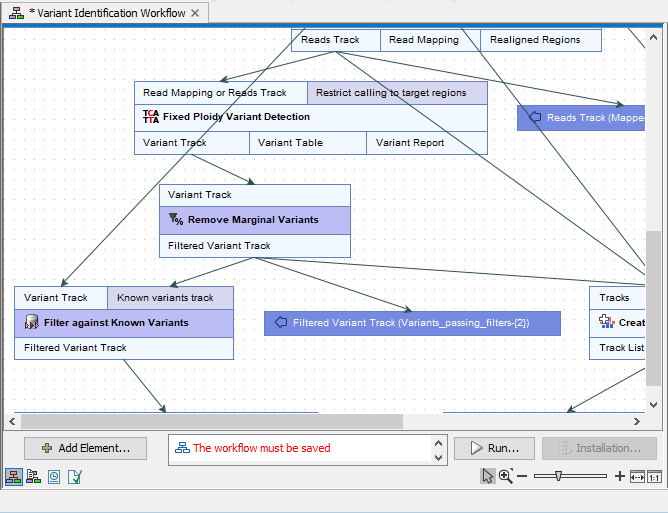Image resolution: width=668 pixels, height=513 pixels.
Task: Open the history clock icon view
Action: point(53,477)
